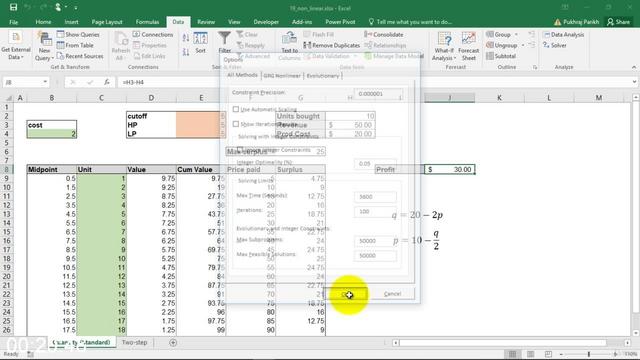Click Tell me what you want to do
This screenshot has width=640, height=360.
tap(410, 22)
